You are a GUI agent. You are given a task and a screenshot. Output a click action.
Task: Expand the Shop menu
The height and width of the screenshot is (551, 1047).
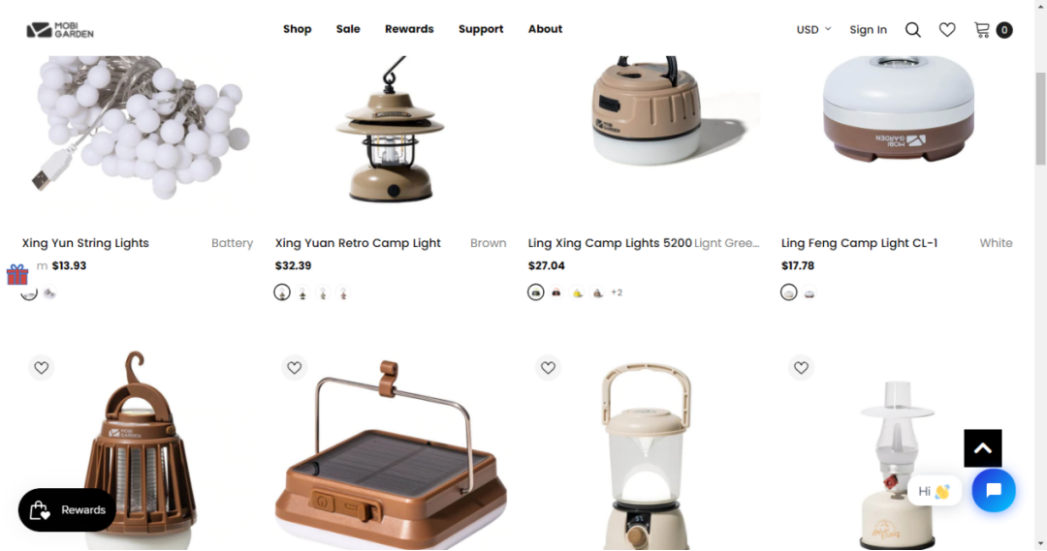(297, 29)
